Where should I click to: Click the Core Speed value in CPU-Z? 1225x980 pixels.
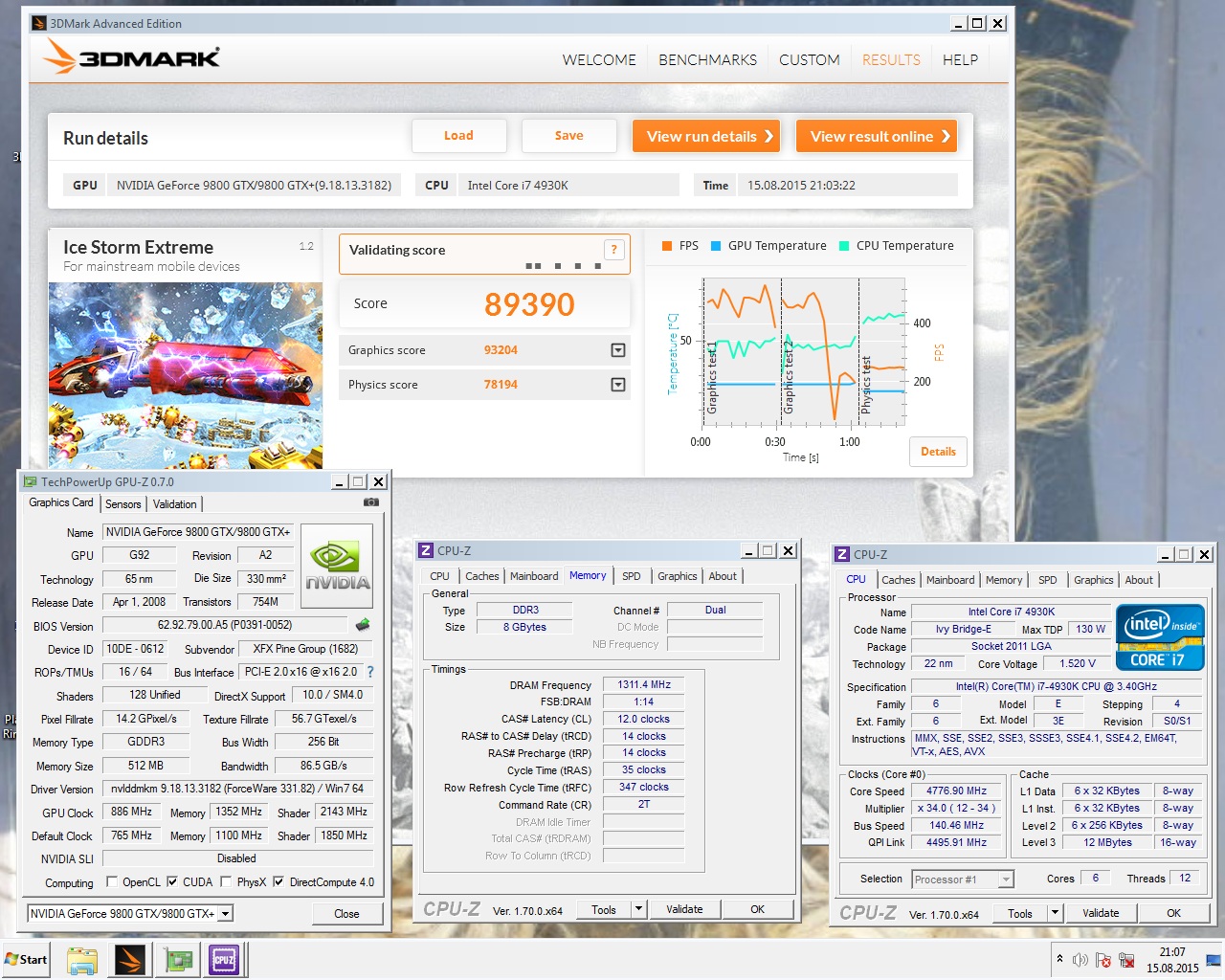(x=956, y=791)
